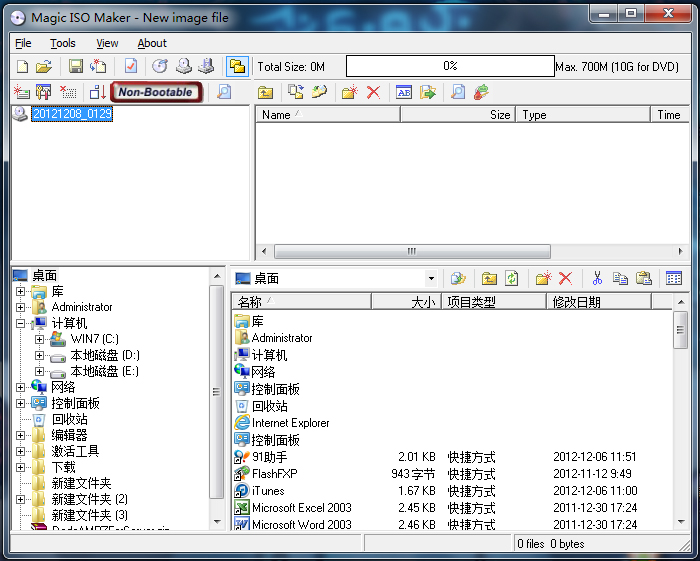
Task: Open the boot image properties tools icon
Action: [x=44, y=92]
